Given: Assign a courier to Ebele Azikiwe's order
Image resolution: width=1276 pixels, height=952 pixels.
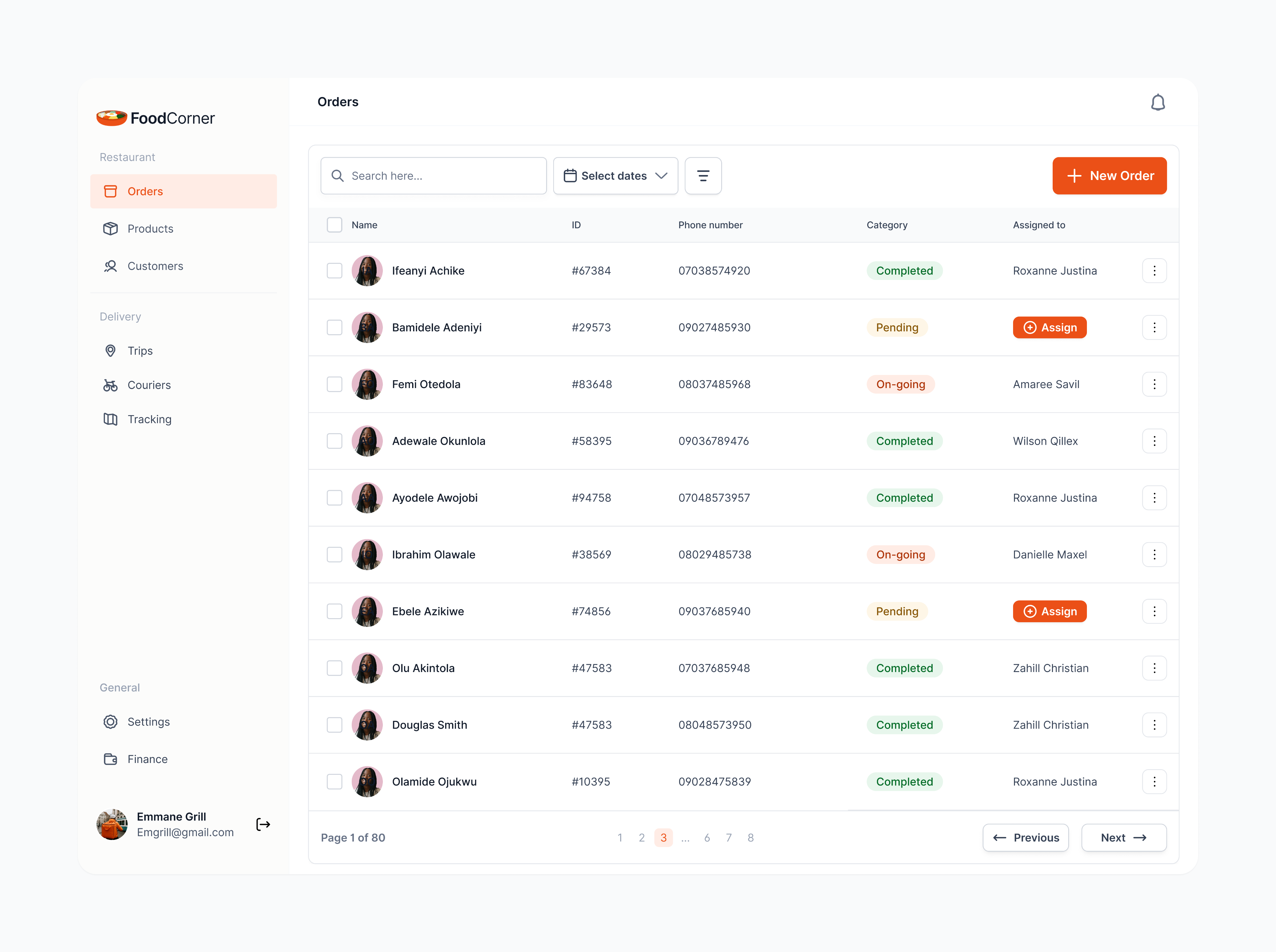Looking at the screenshot, I should (1049, 611).
